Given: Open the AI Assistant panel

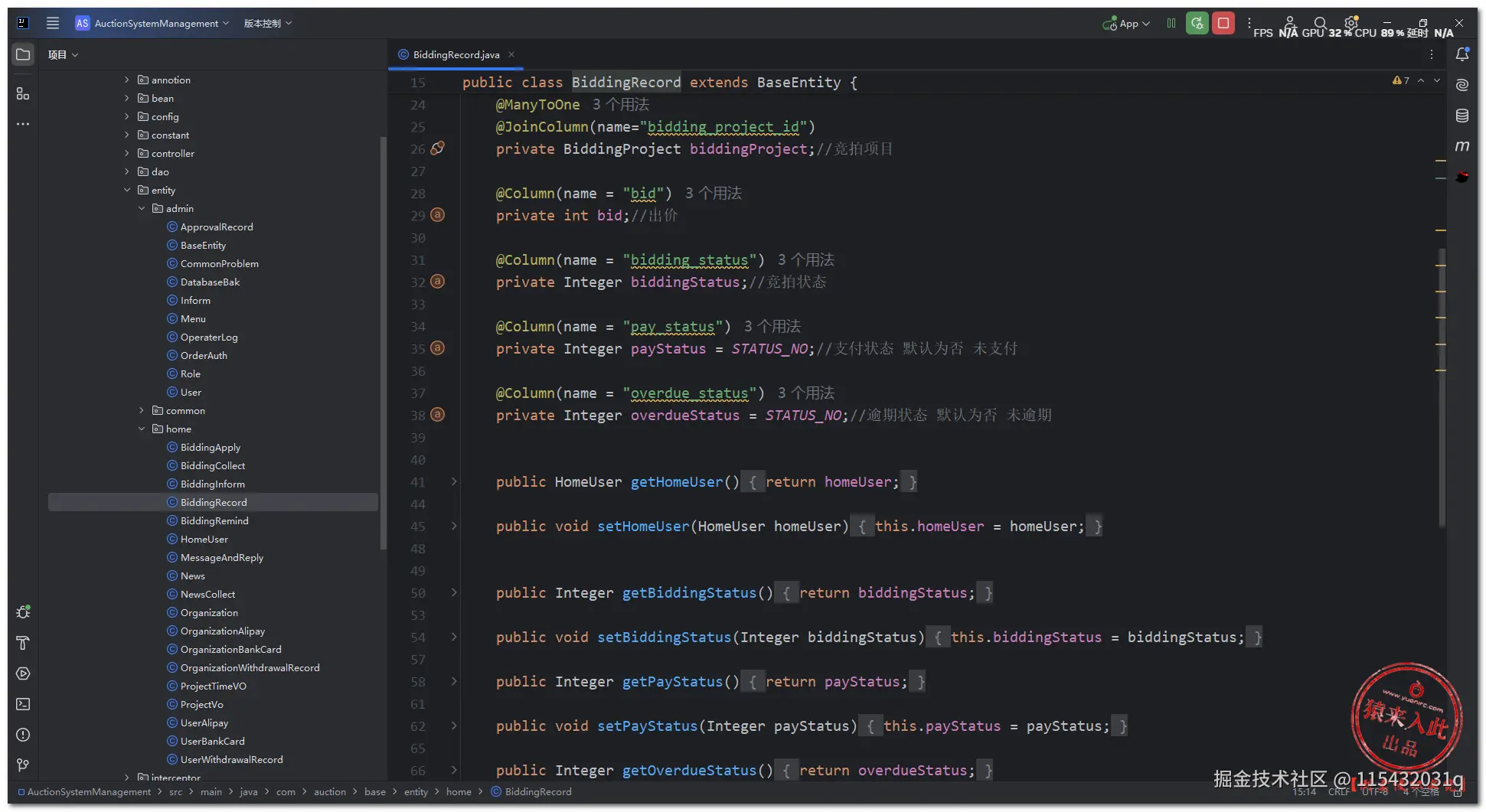Looking at the screenshot, I should coord(1462,85).
